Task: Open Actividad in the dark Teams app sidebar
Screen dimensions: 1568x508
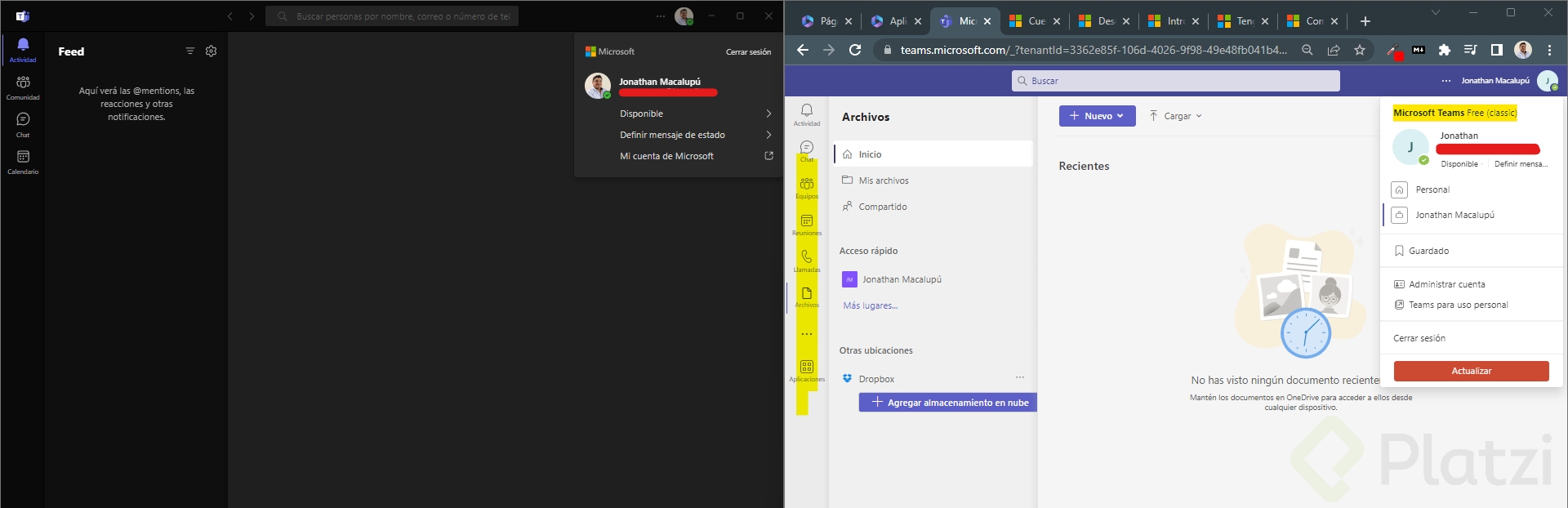Action: [23, 50]
